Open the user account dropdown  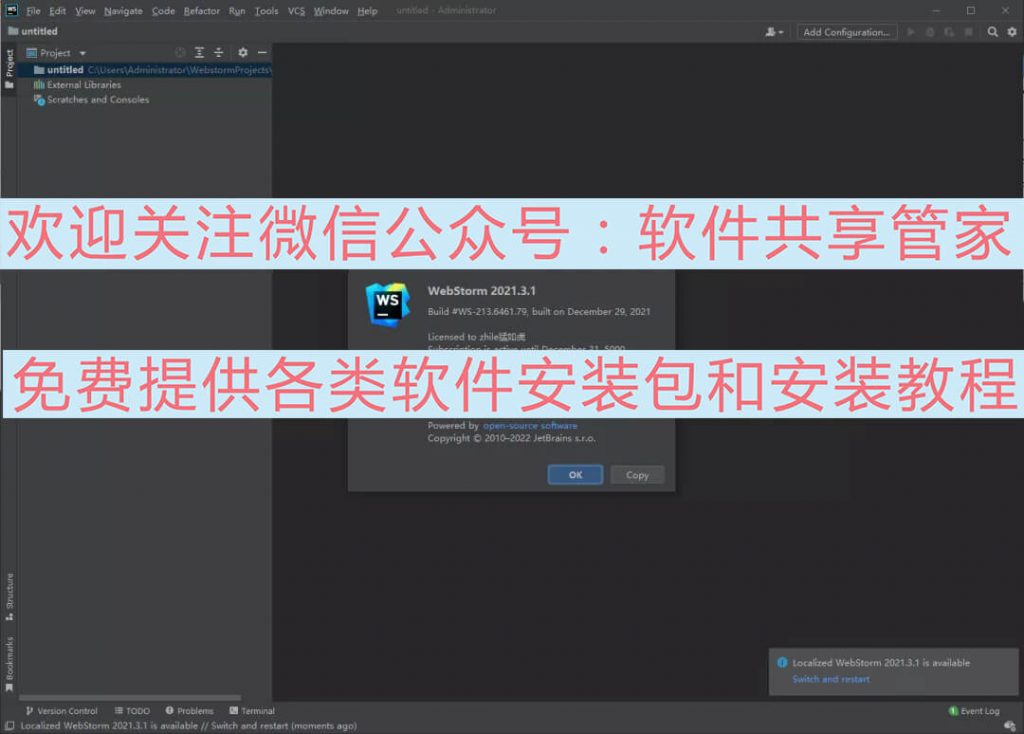click(x=775, y=32)
